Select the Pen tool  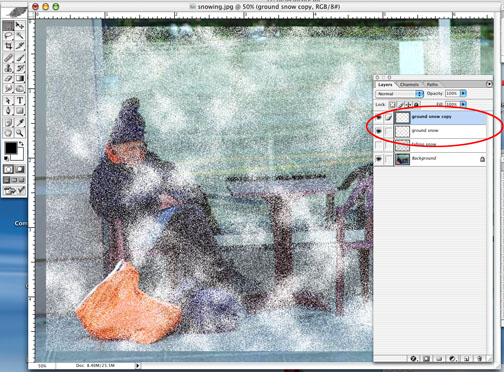pos(8,111)
